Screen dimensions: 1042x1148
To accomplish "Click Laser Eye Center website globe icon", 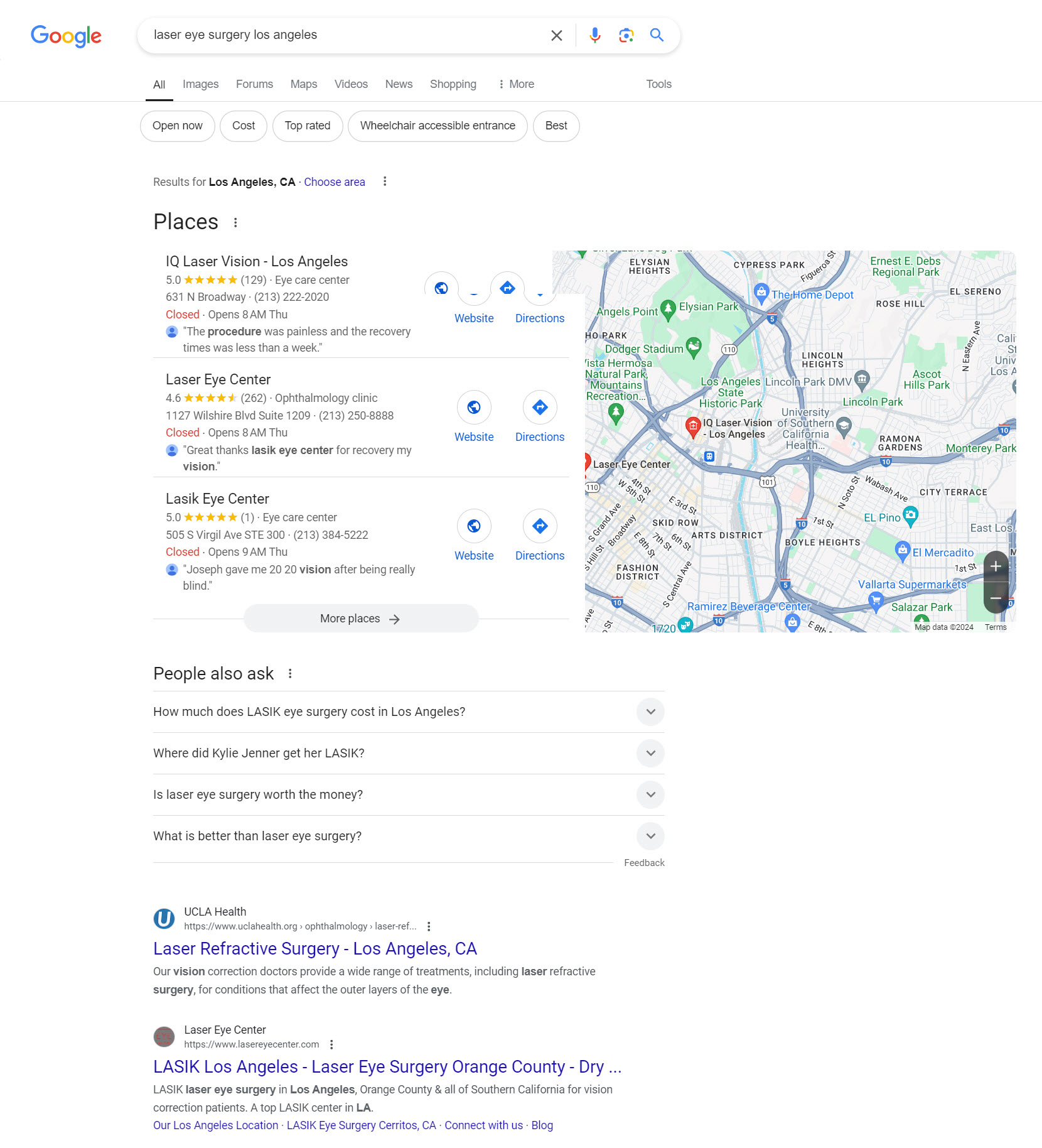I will tap(474, 408).
